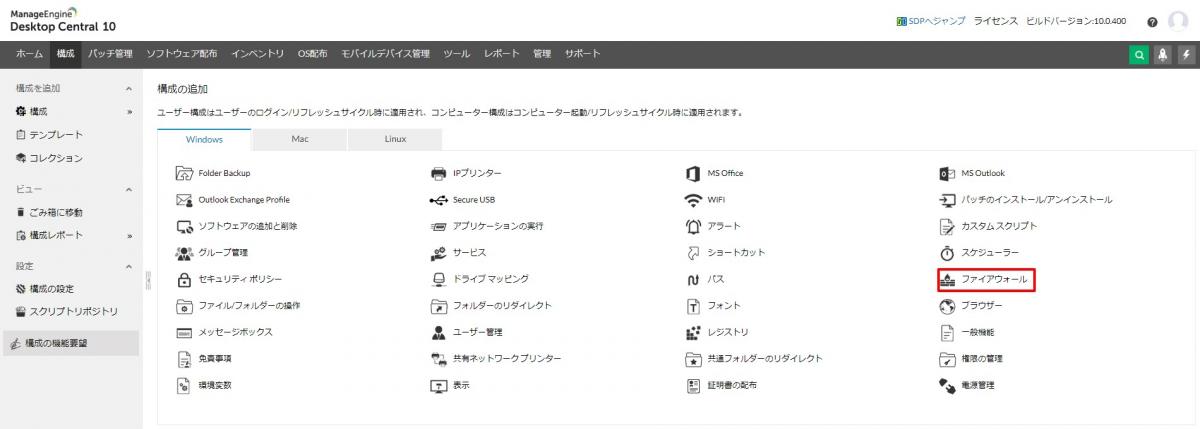Viewport: 1200px width, 429px height.
Task: Go to the ホーム menu
Action: click(x=29, y=54)
